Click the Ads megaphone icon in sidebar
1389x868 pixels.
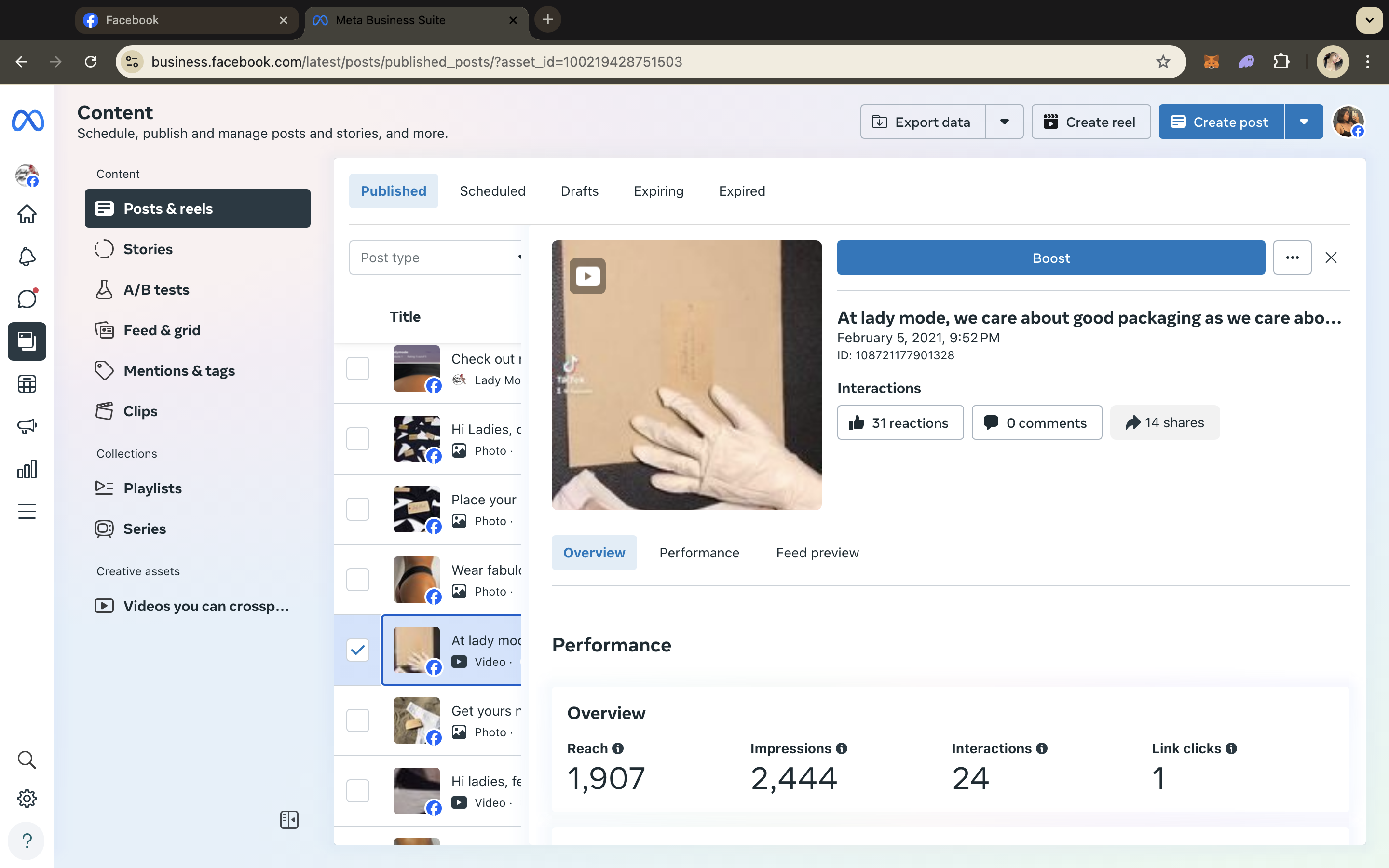[27, 426]
